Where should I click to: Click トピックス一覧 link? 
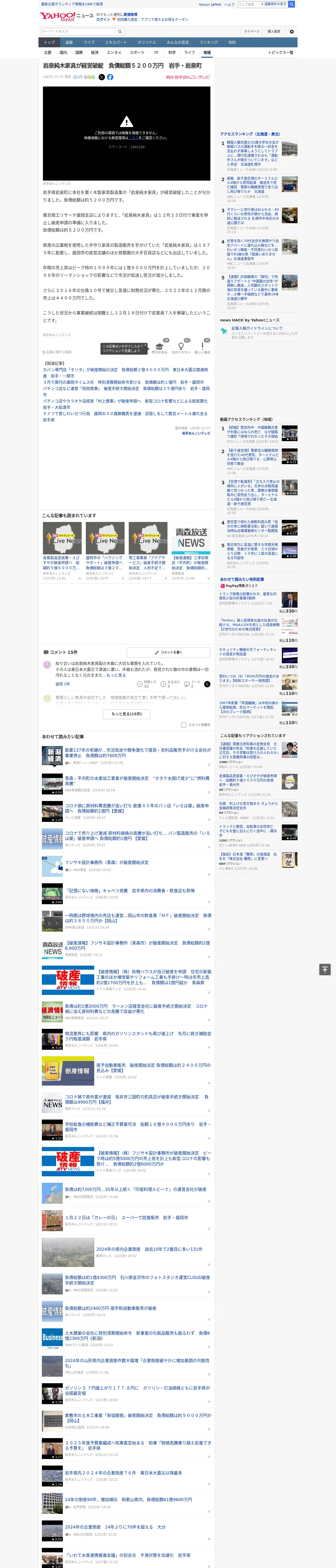(x=281, y=52)
